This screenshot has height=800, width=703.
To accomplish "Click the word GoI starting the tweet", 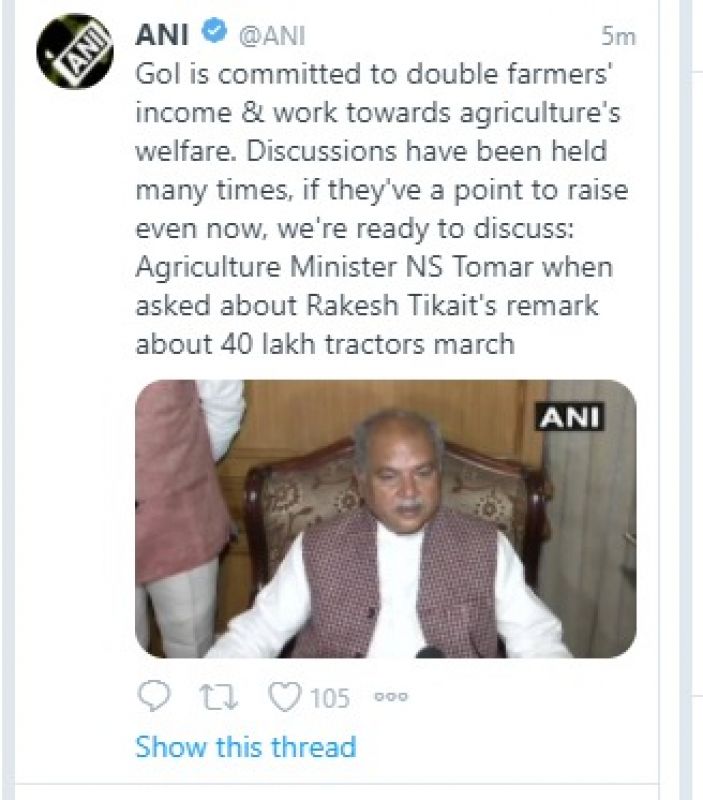I will coord(157,76).
